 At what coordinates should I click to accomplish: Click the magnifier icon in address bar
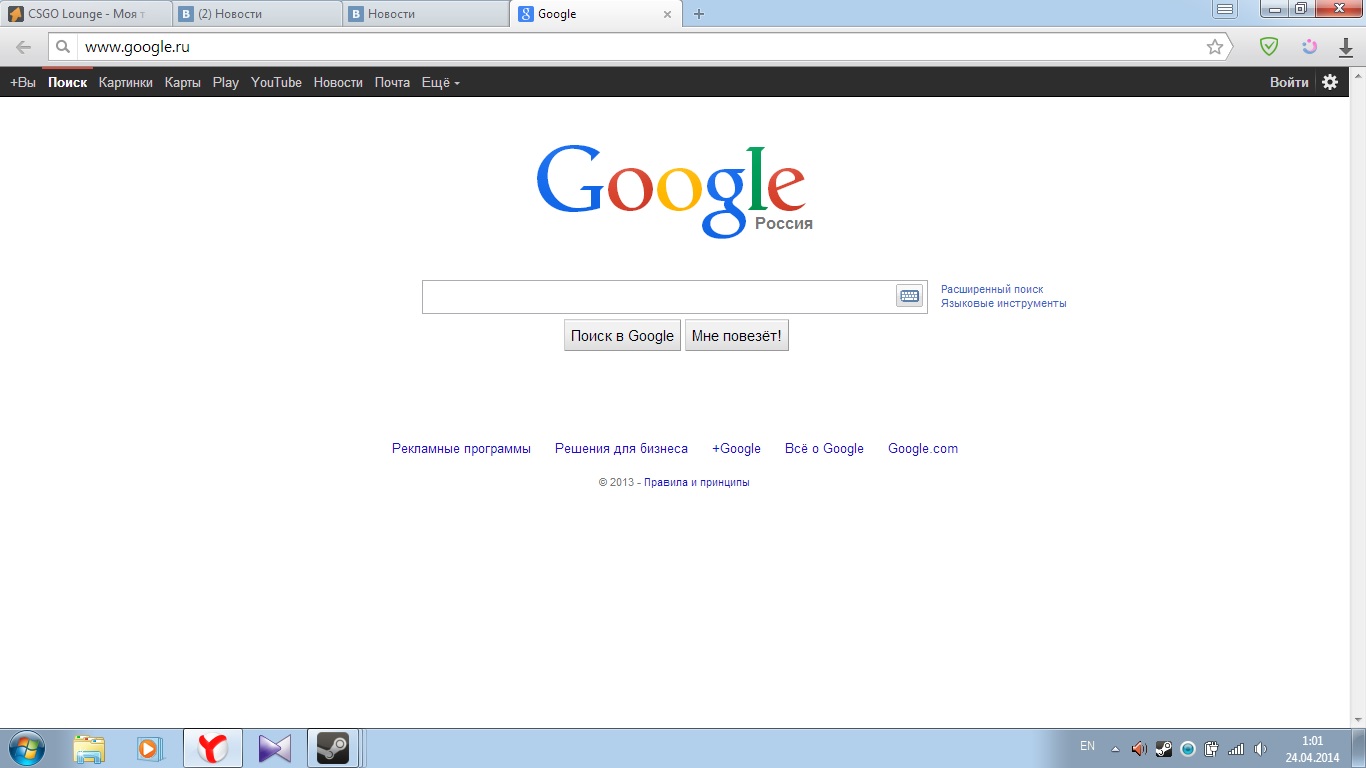tap(63, 47)
